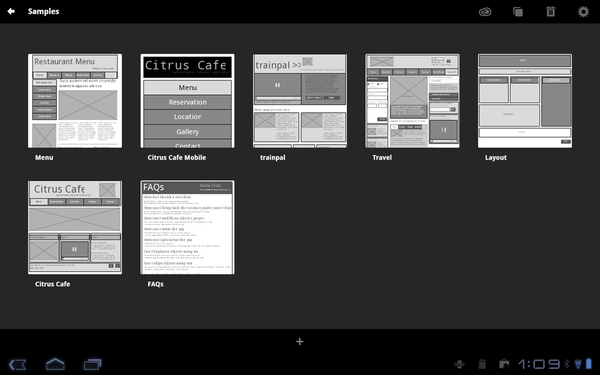Open Creative Cloud sync icon
Image resolution: width=600 pixels, height=375 pixels.
click(x=485, y=12)
